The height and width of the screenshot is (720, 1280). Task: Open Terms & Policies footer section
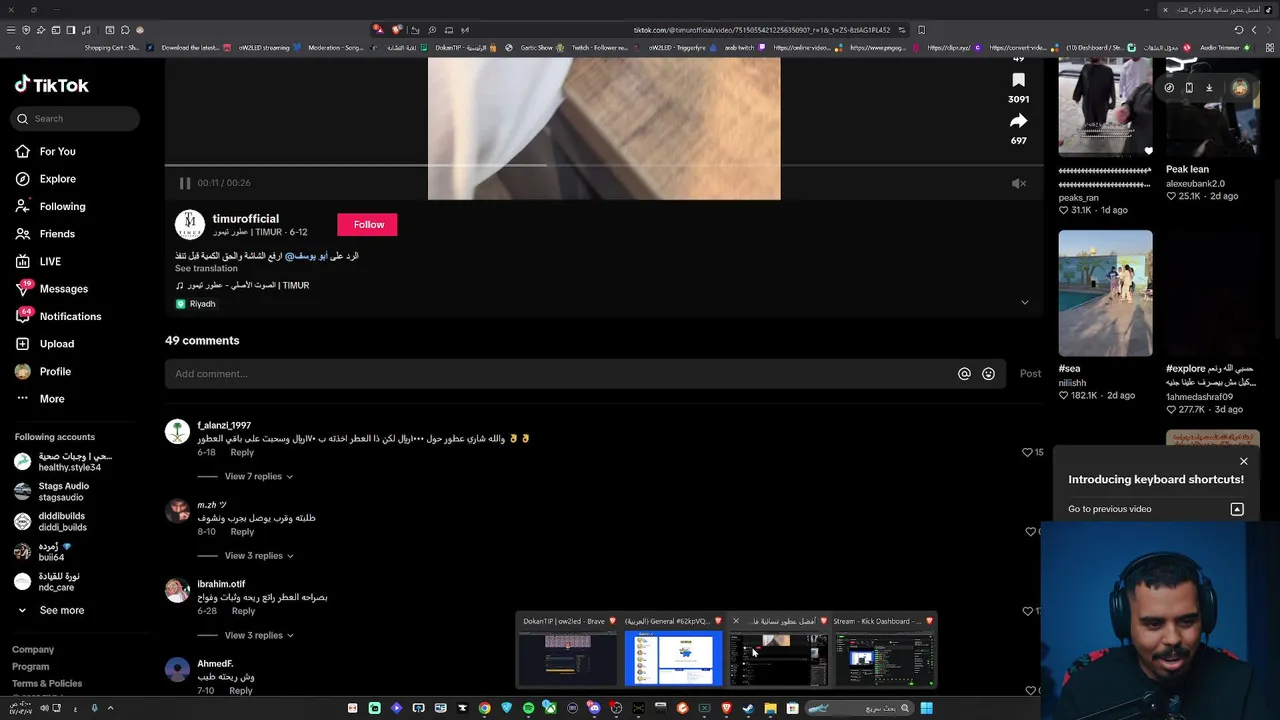[x=47, y=684]
